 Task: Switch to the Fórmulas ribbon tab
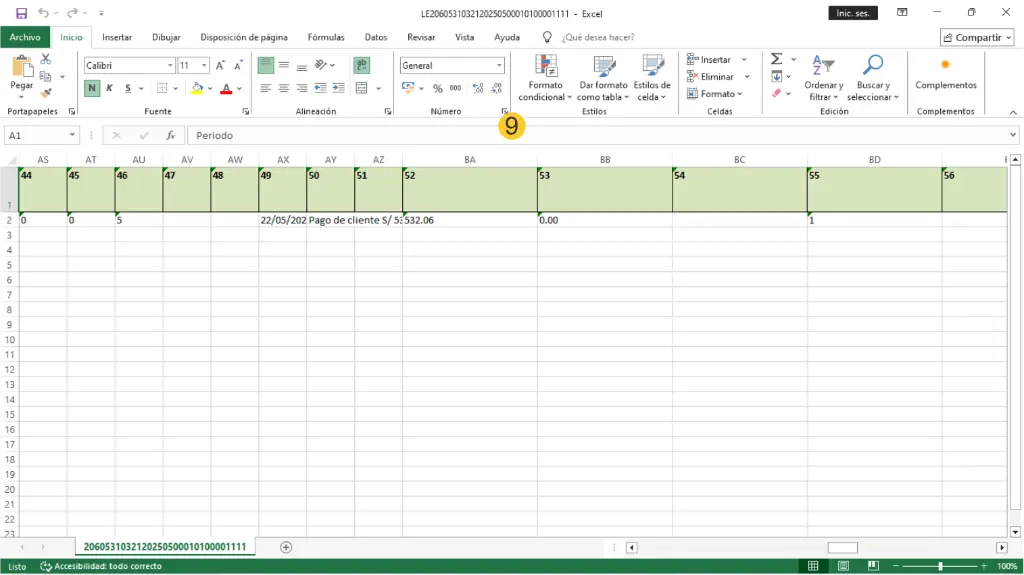[326, 37]
